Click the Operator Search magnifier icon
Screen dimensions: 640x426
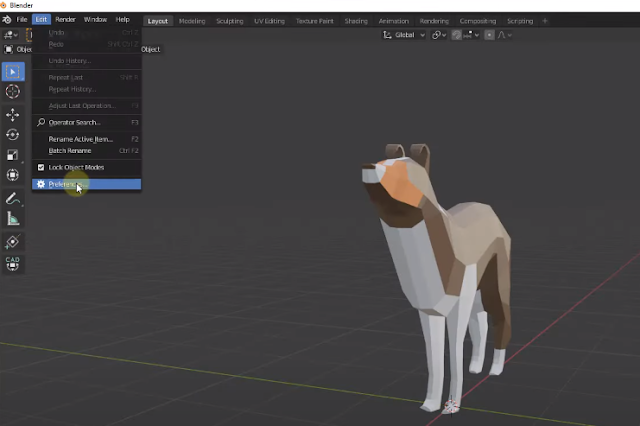click(41, 122)
